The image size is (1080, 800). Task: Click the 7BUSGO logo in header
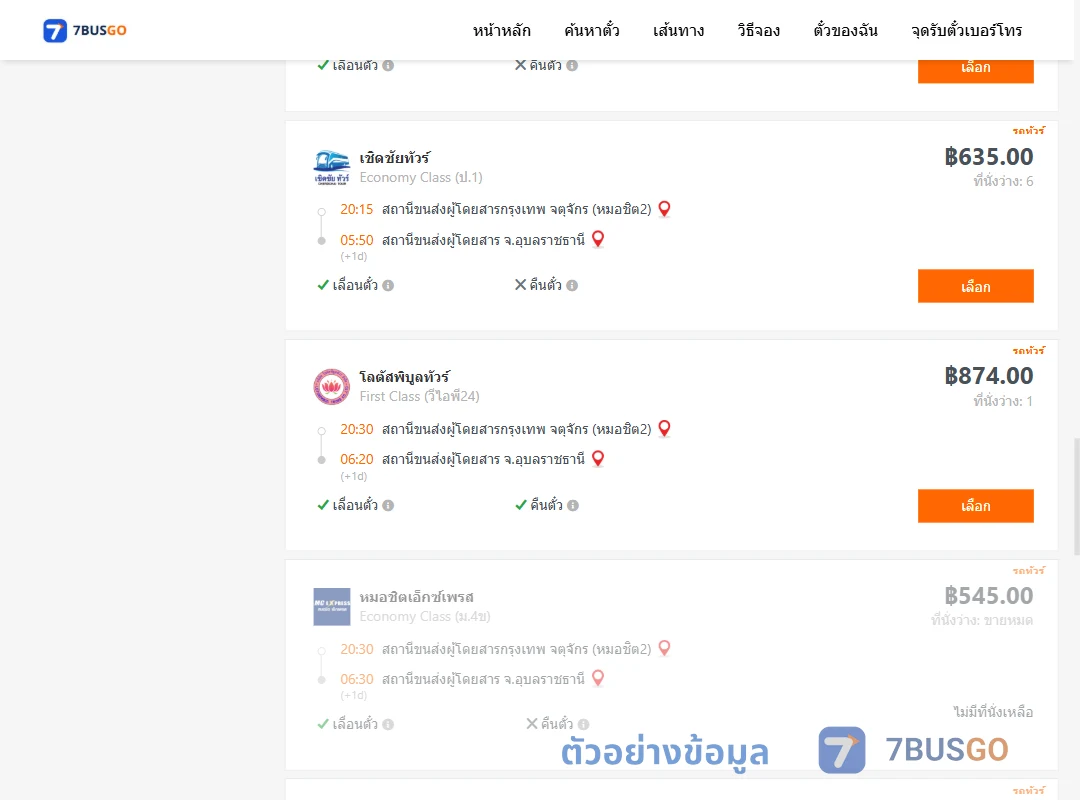85,30
